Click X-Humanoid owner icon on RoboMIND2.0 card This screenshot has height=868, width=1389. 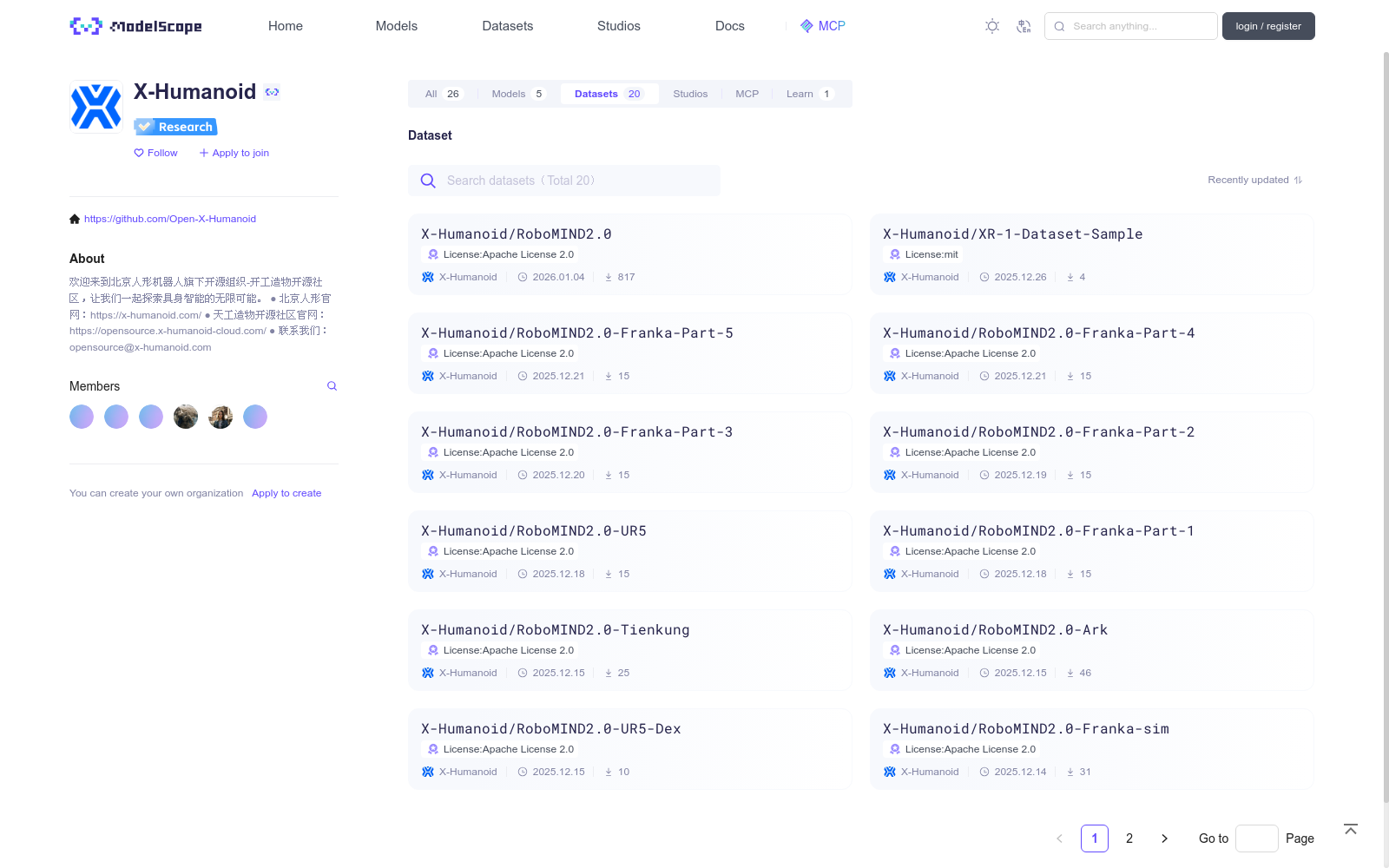(428, 277)
